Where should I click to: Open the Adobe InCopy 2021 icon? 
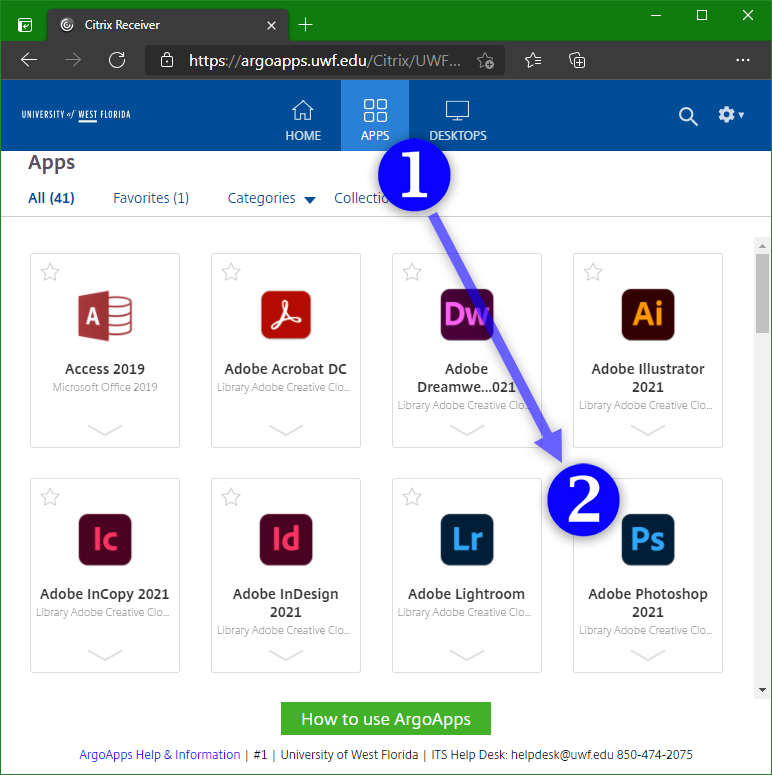[x=105, y=539]
